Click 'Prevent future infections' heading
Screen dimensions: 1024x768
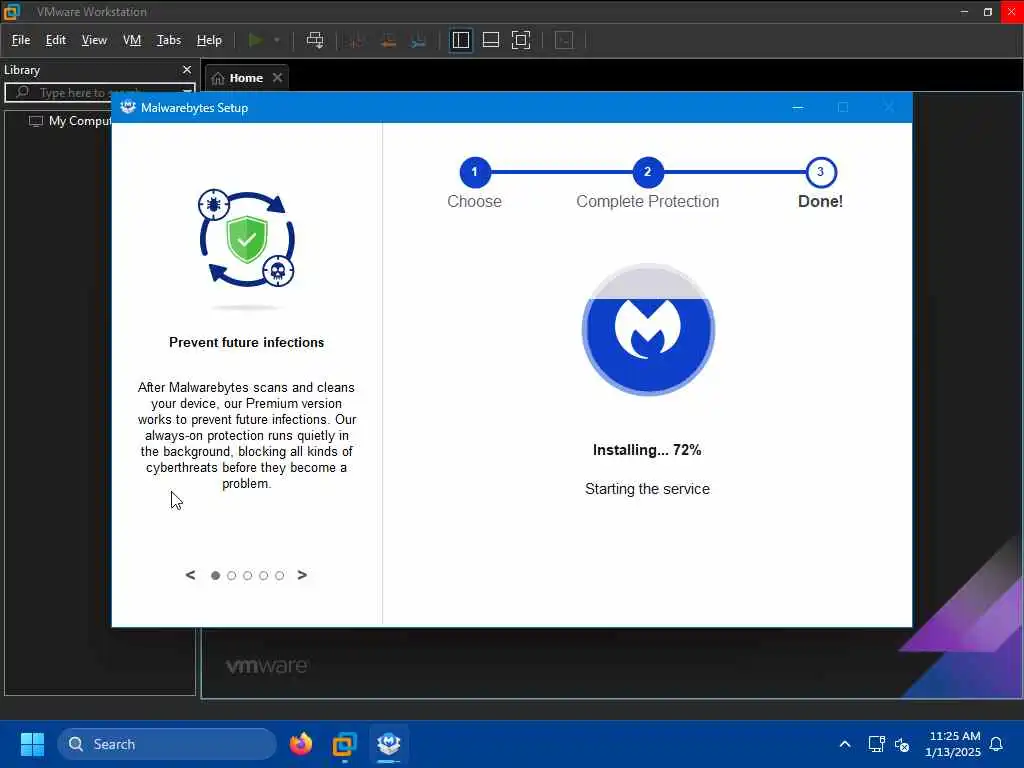246,342
